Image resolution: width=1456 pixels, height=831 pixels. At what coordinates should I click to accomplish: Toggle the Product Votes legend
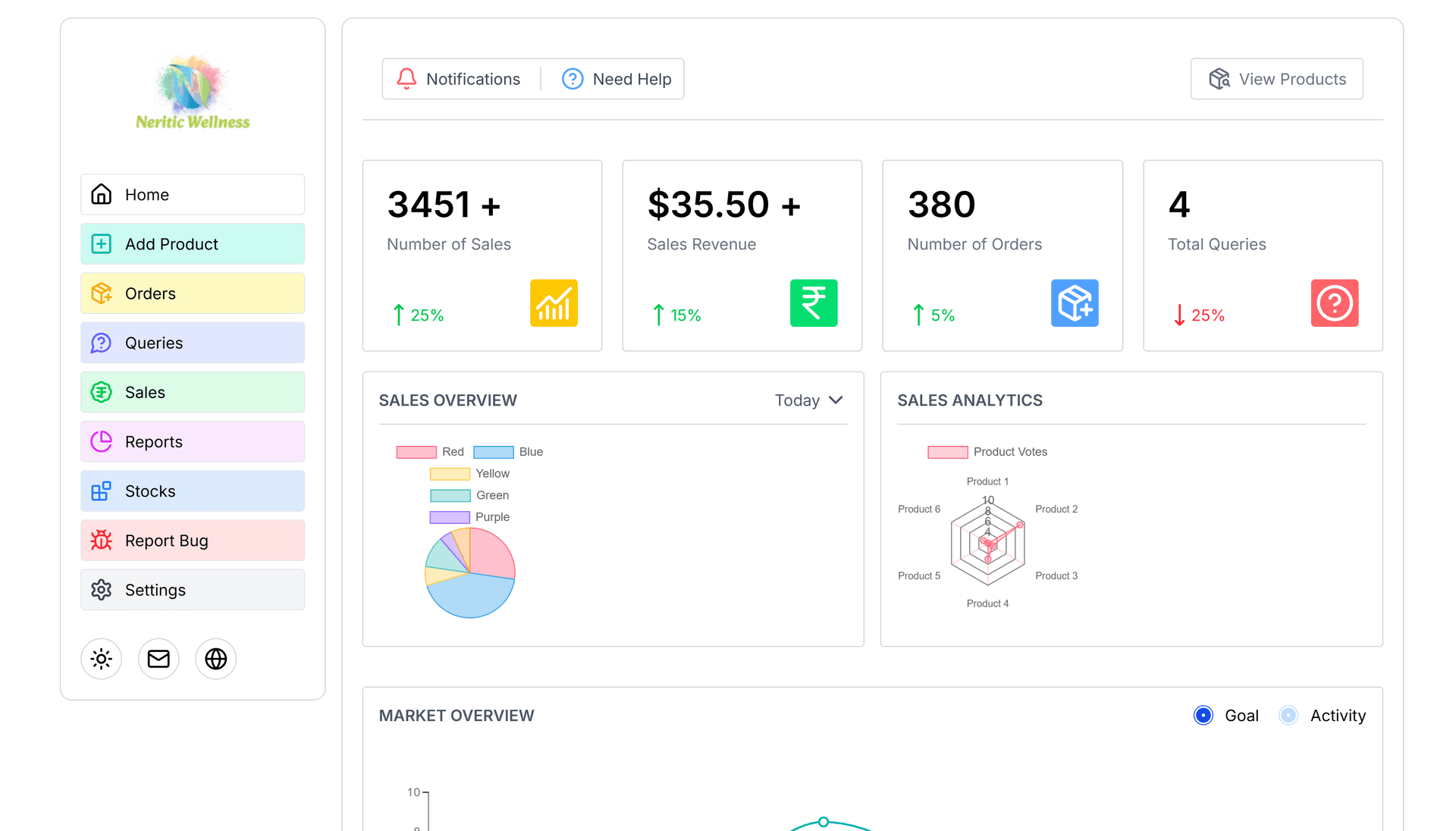click(x=987, y=452)
